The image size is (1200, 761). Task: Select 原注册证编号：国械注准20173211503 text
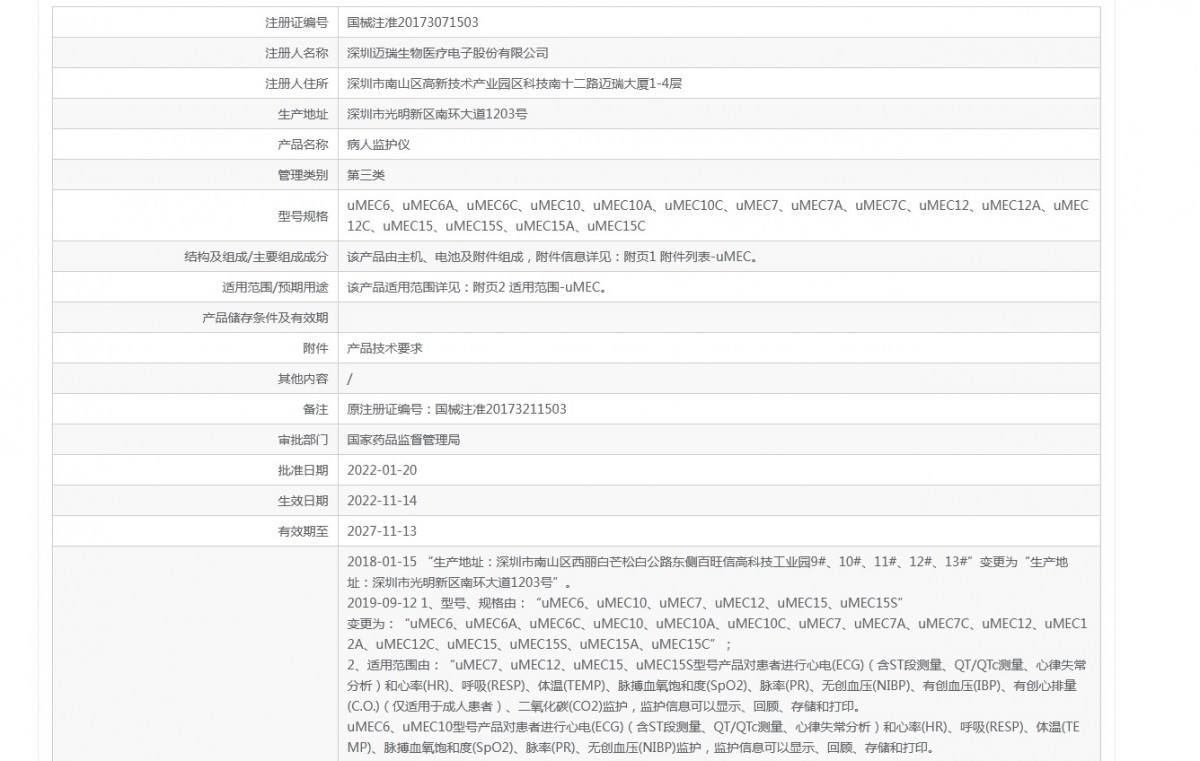coord(457,409)
